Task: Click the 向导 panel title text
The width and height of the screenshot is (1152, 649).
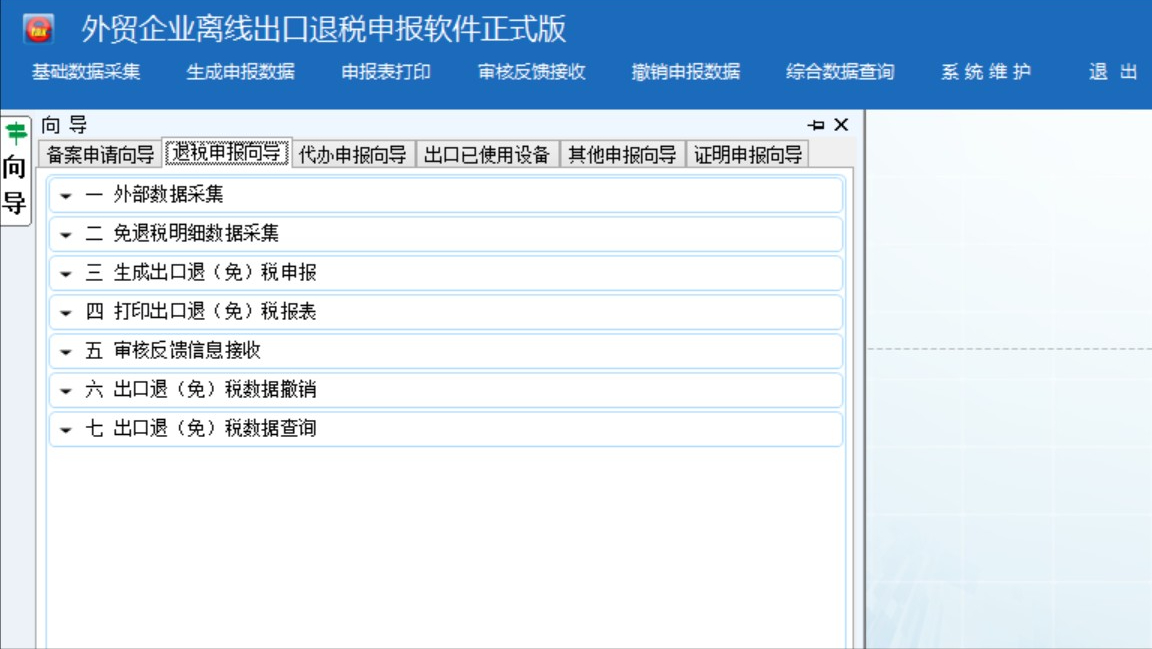Action: coord(64,124)
